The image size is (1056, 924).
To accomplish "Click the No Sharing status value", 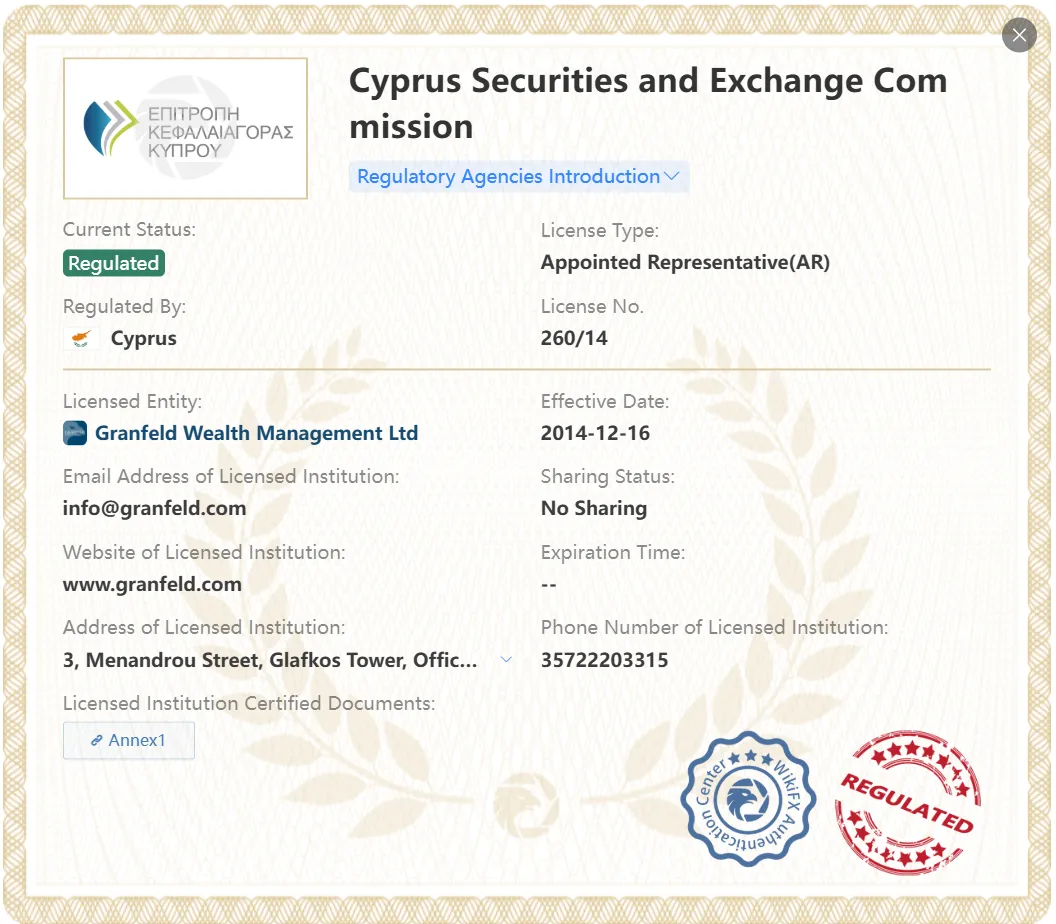I will click(x=594, y=508).
